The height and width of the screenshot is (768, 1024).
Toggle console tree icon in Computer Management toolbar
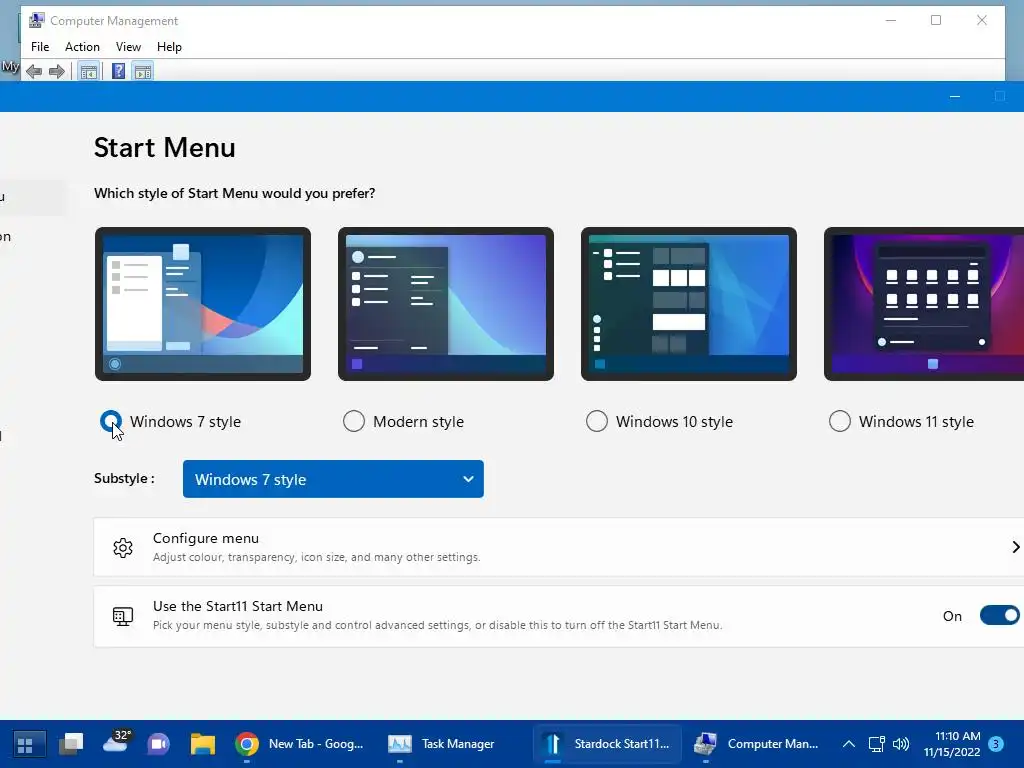(x=89, y=71)
